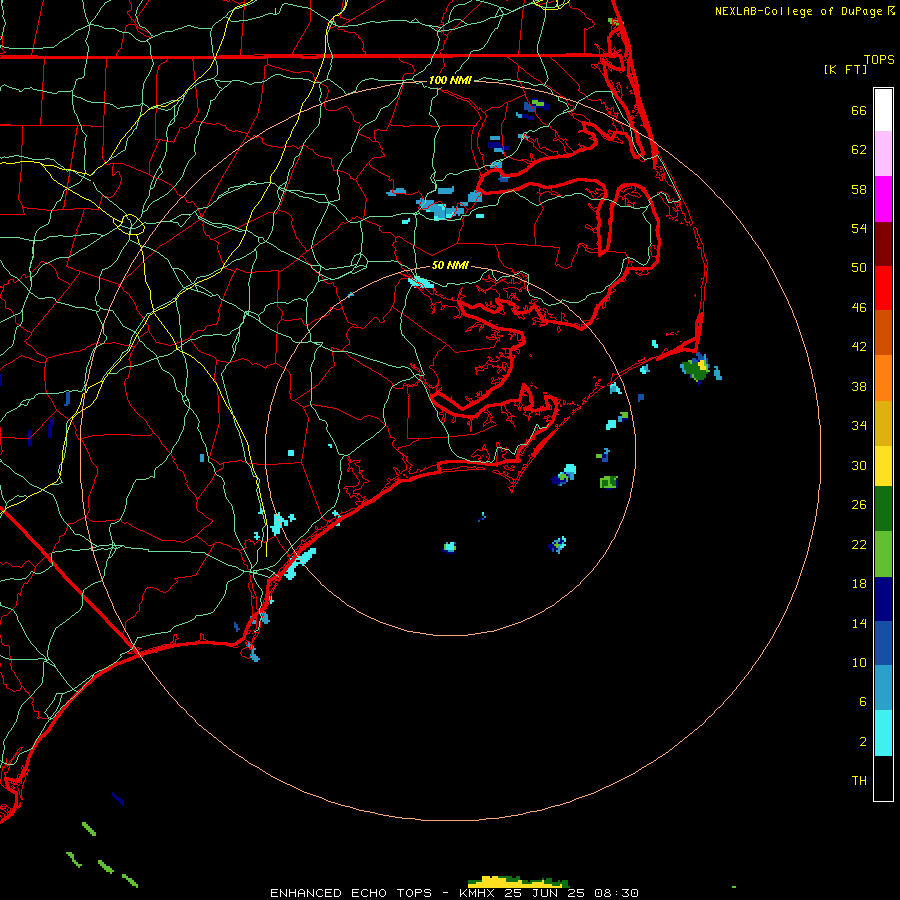Click the 42 legend value
The image size is (900, 900).
tap(859, 347)
